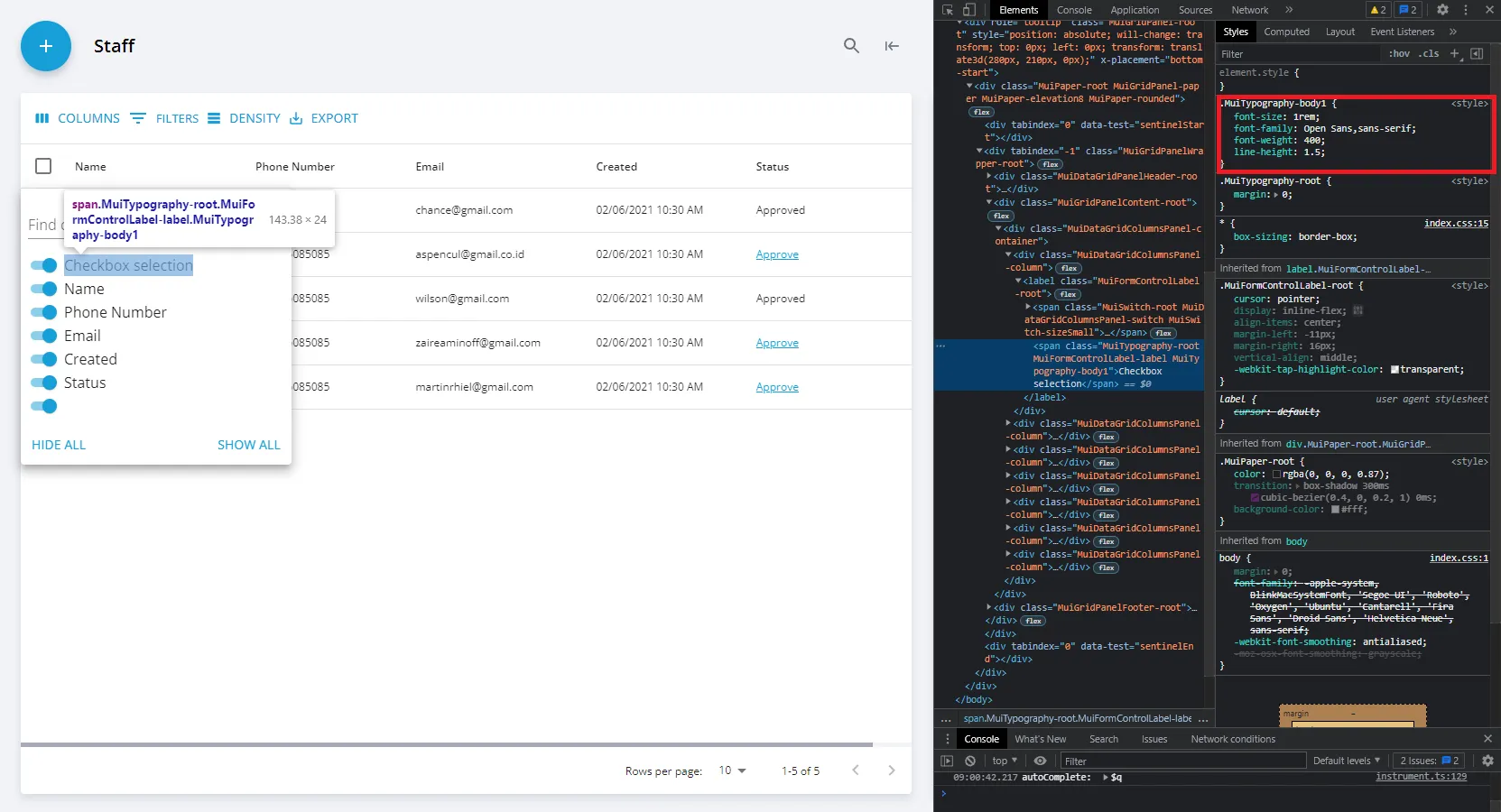Sort by the Created column header
Image resolution: width=1501 pixels, height=812 pixels.
[616, 167]
